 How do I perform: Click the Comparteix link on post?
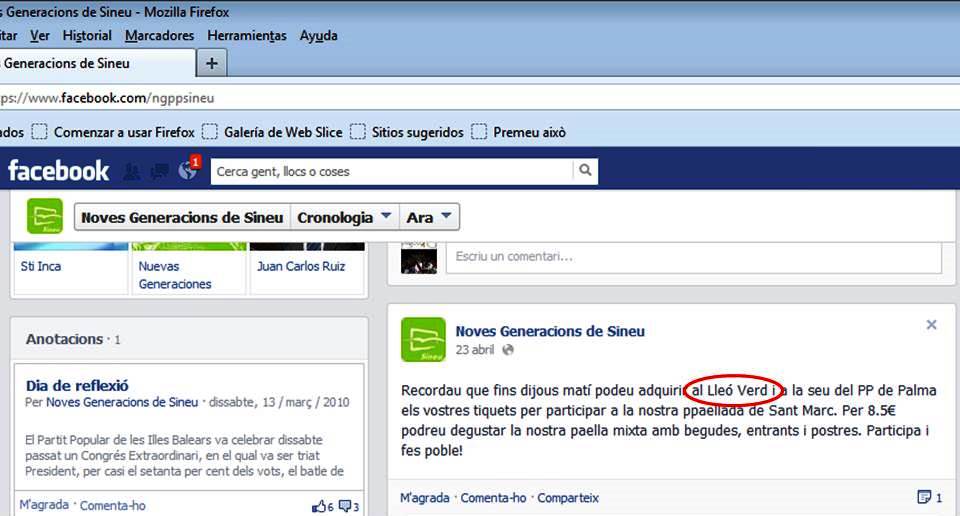(x=568, y=497)
